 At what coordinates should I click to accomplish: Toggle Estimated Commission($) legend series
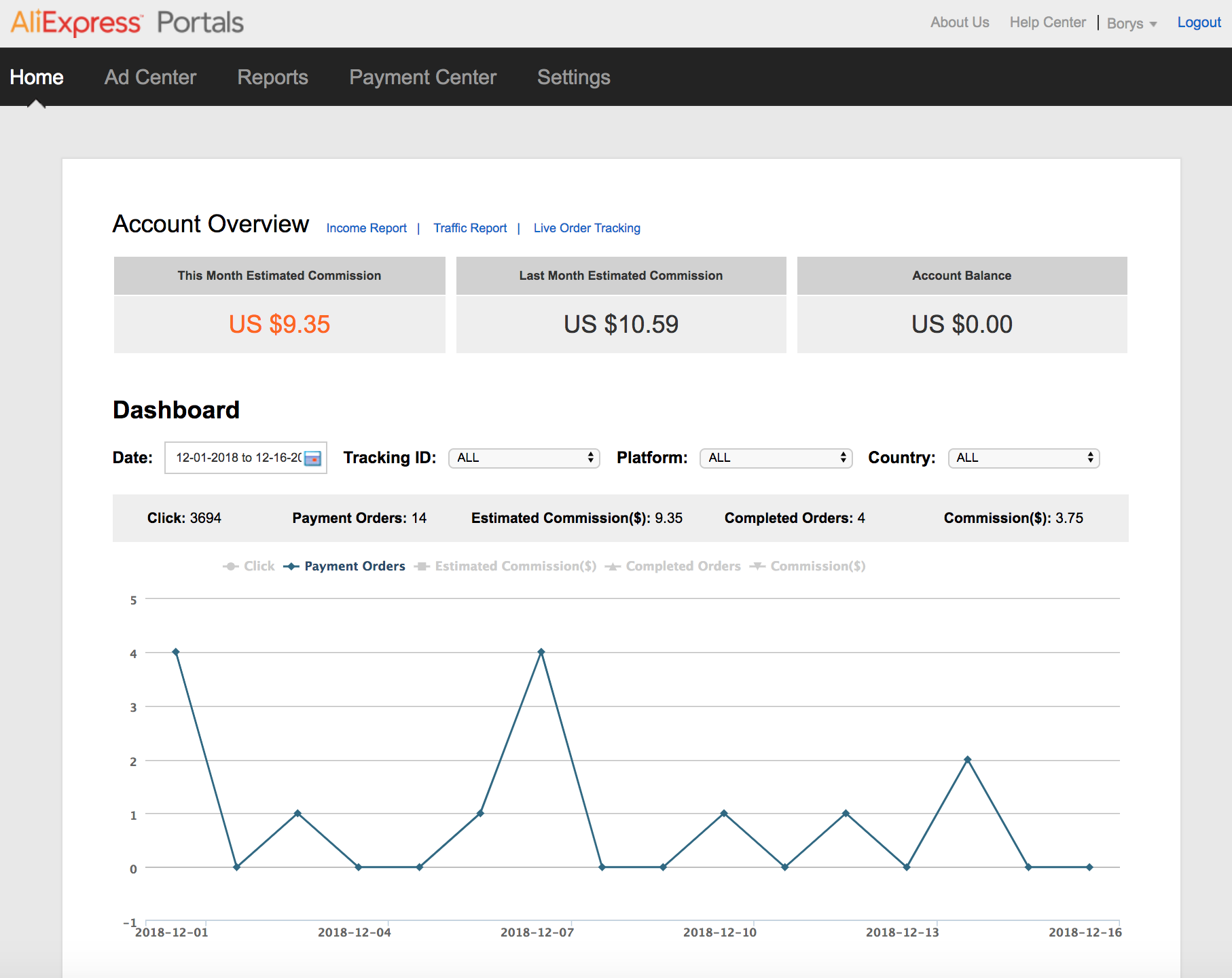[505, 566]
